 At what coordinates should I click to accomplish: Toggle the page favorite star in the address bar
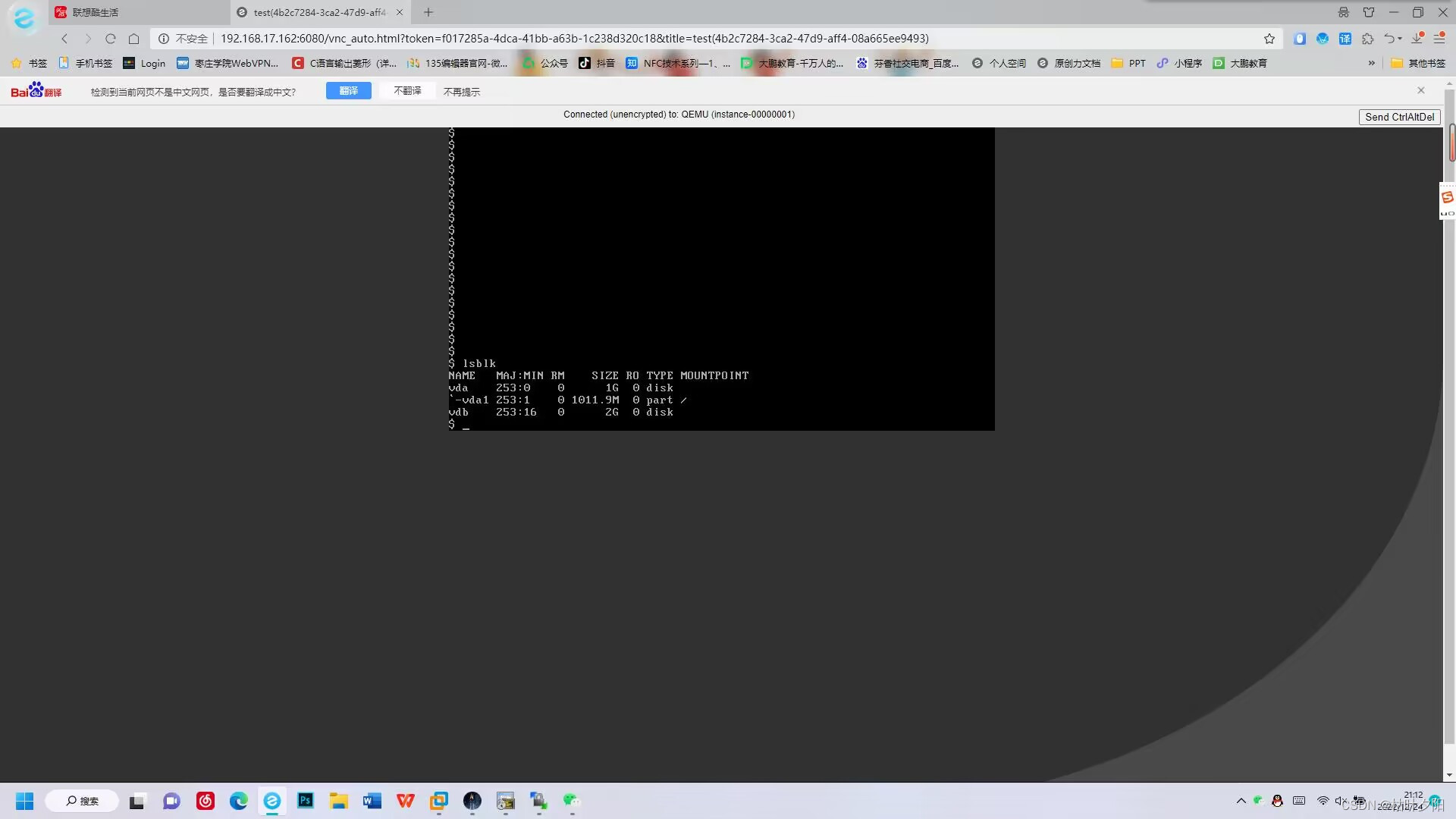pos(1269,39)
